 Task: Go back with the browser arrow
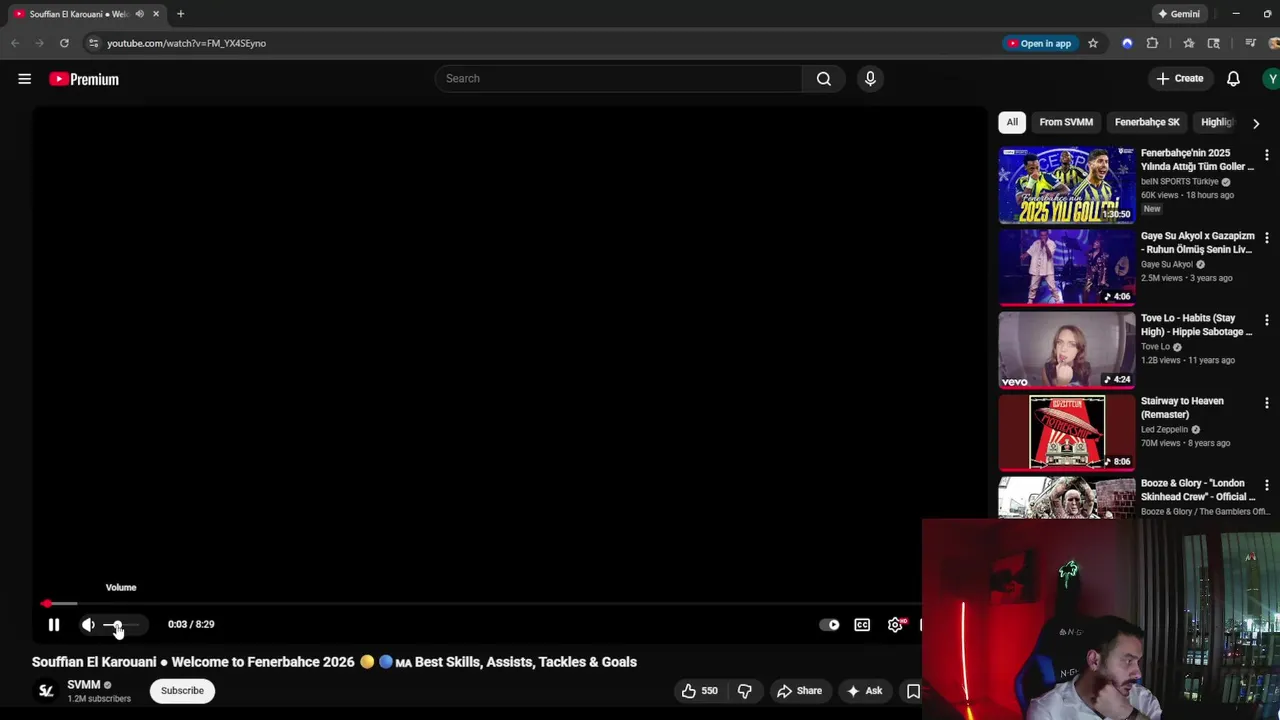coord(15,43)
